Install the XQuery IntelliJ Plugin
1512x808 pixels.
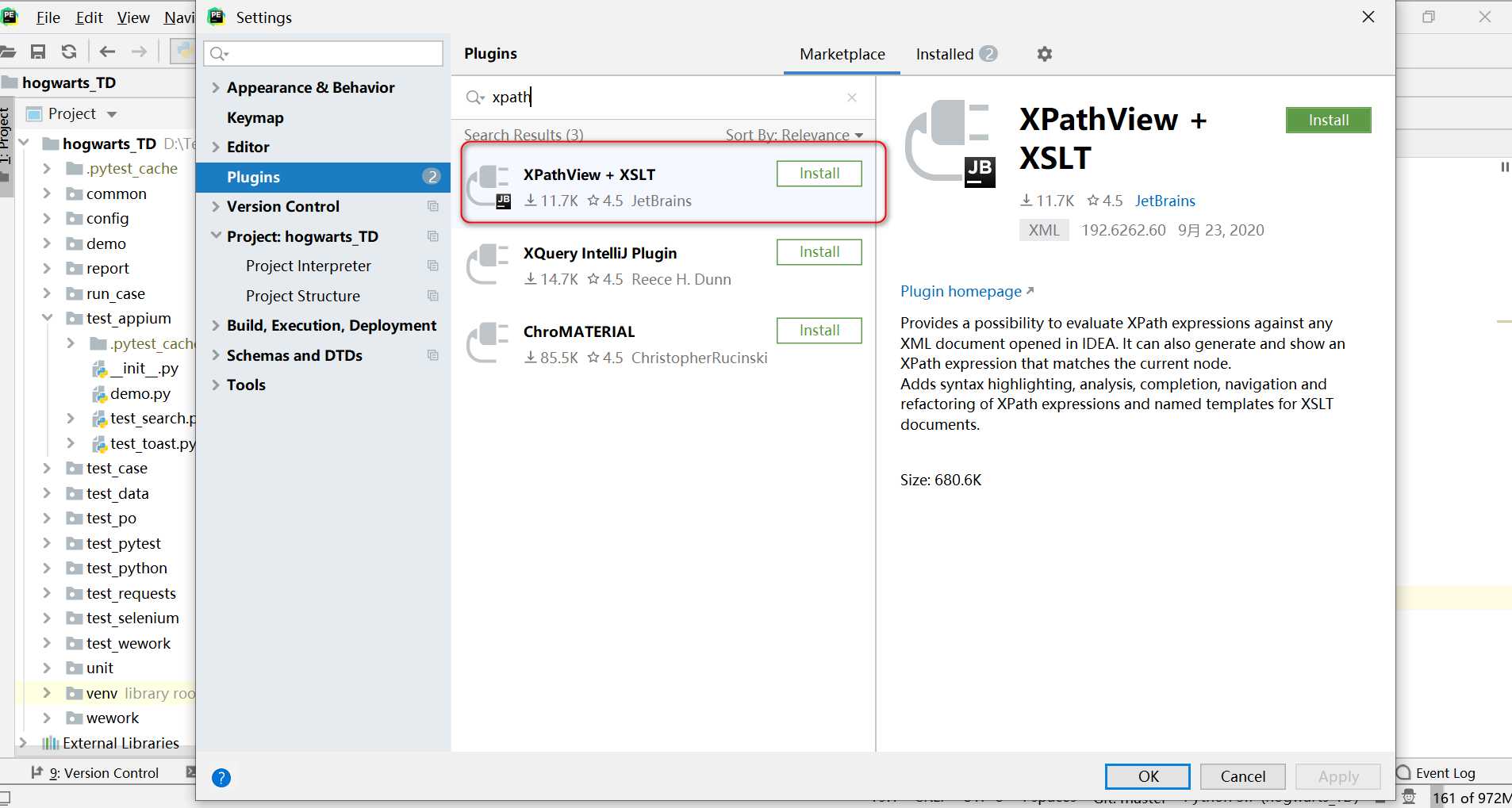pos(819,252)
